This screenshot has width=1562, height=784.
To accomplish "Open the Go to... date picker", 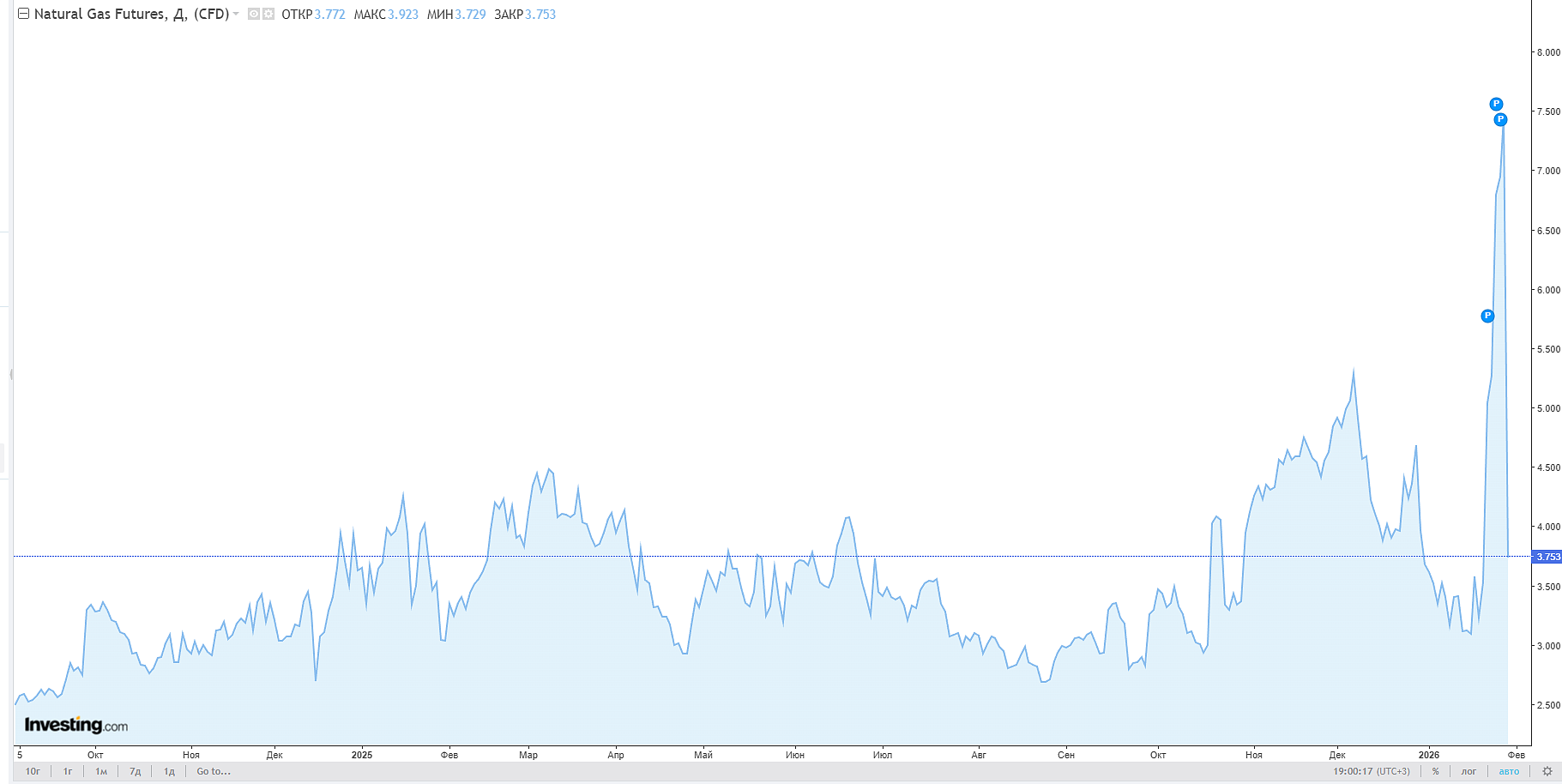I will pyautogui.click(x=214, y=771).
